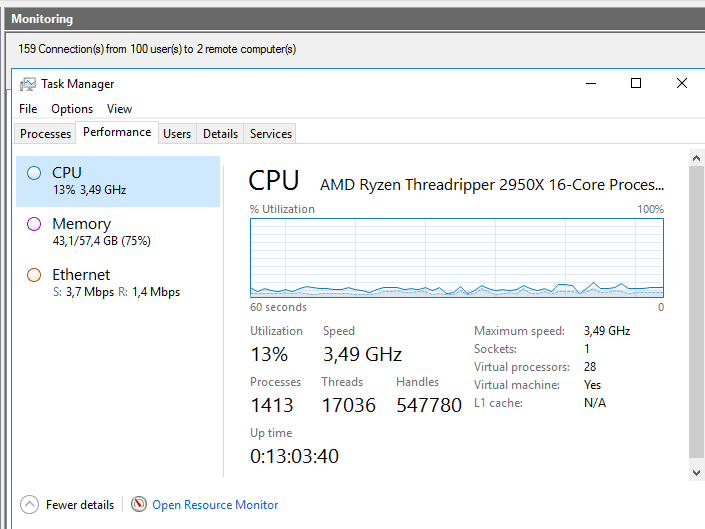Viewport: 705px width, 529px height.
Task: Switch to the Details tab
Action: pos(220,134)
